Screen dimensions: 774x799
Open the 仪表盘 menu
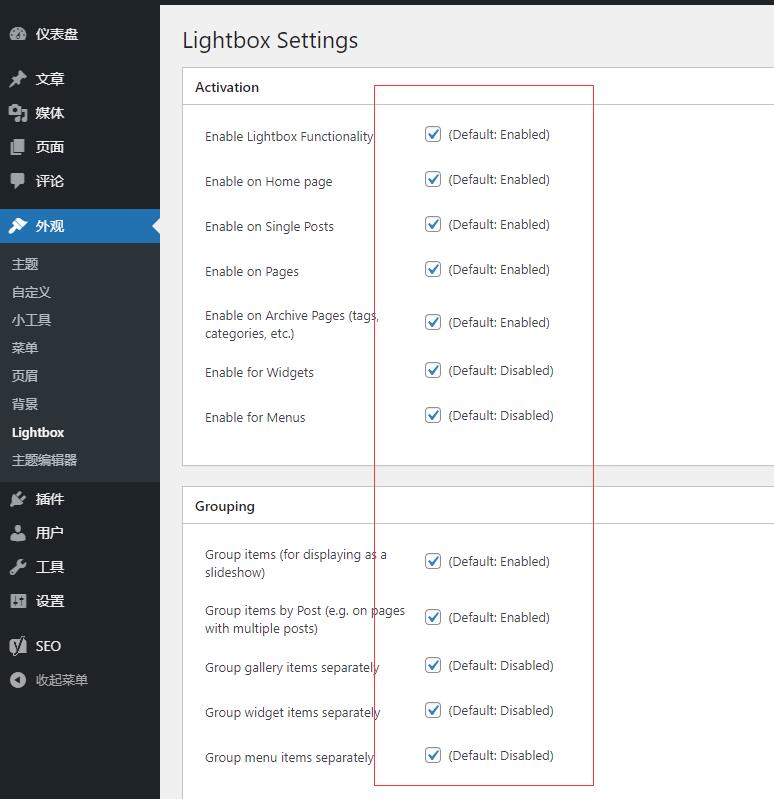tap(80, 34)
